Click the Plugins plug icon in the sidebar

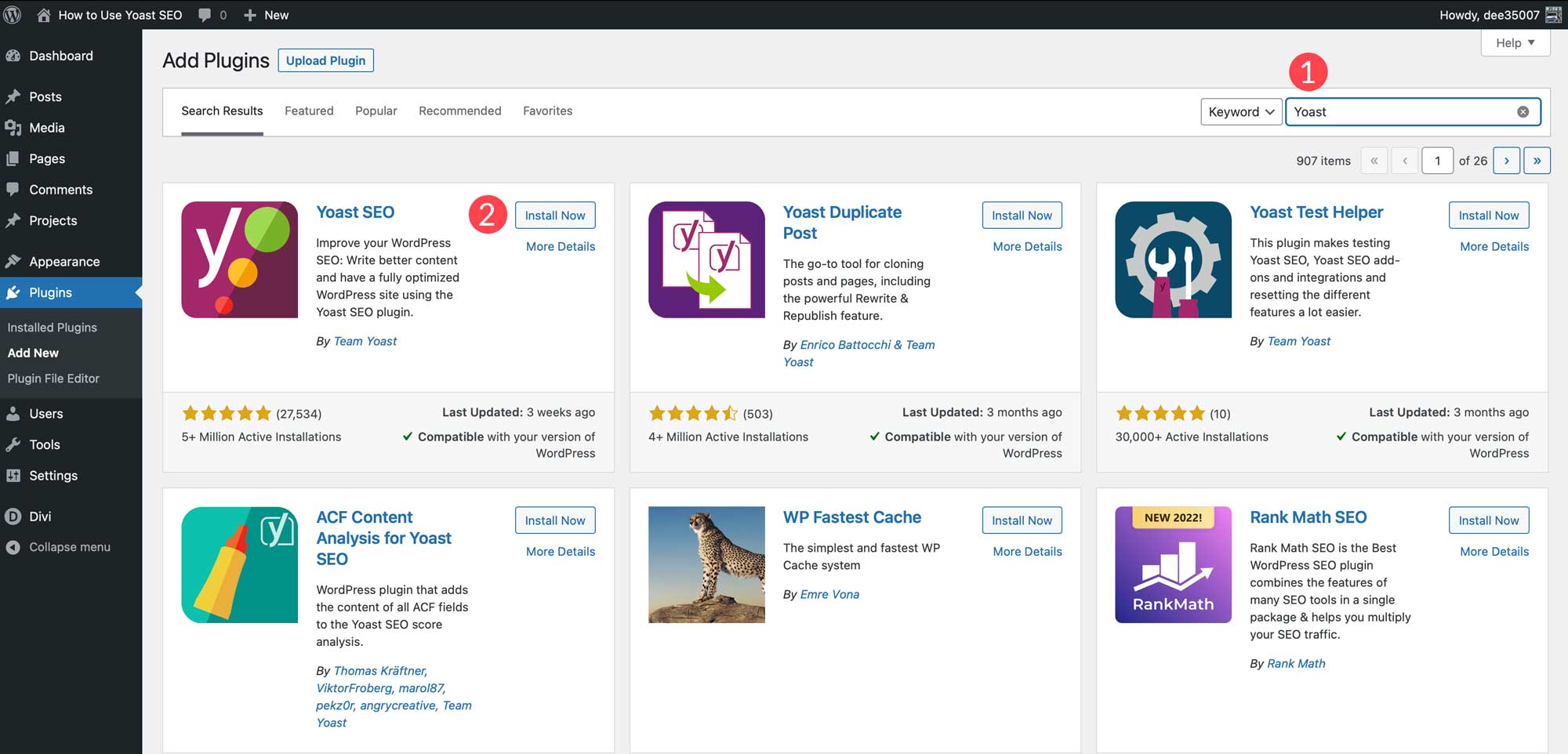click(x=16, y=292)
